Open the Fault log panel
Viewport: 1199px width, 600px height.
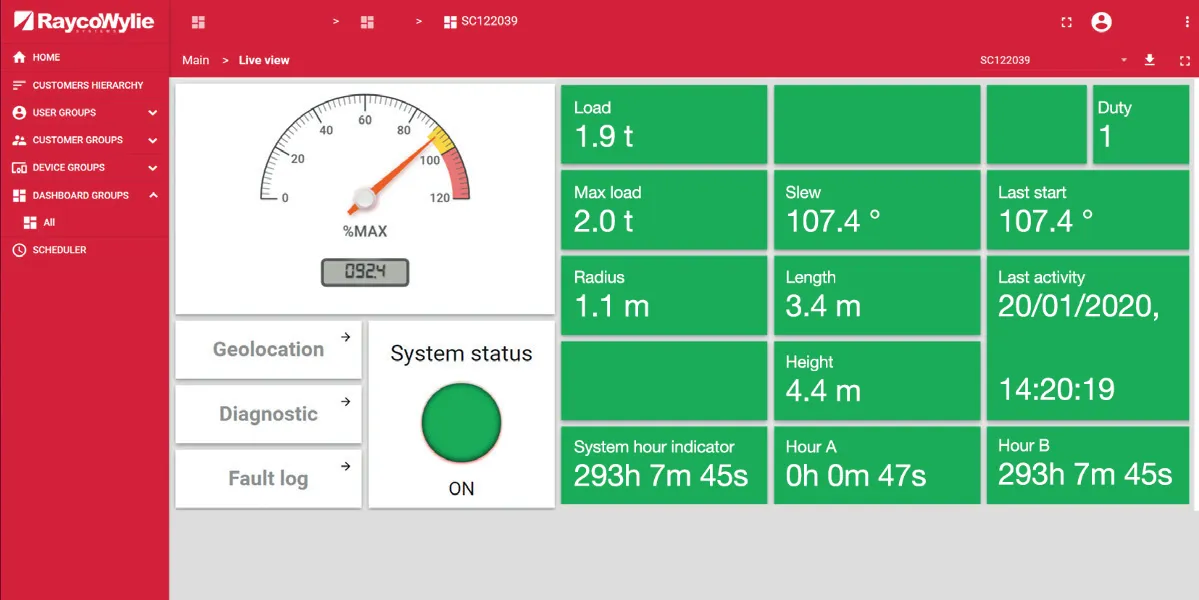(268, 478)
